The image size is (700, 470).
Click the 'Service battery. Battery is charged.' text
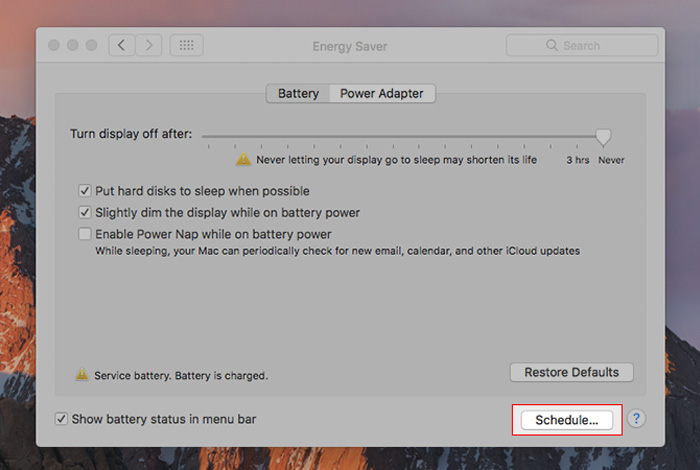pyautogui.click(x=181, y=375)
